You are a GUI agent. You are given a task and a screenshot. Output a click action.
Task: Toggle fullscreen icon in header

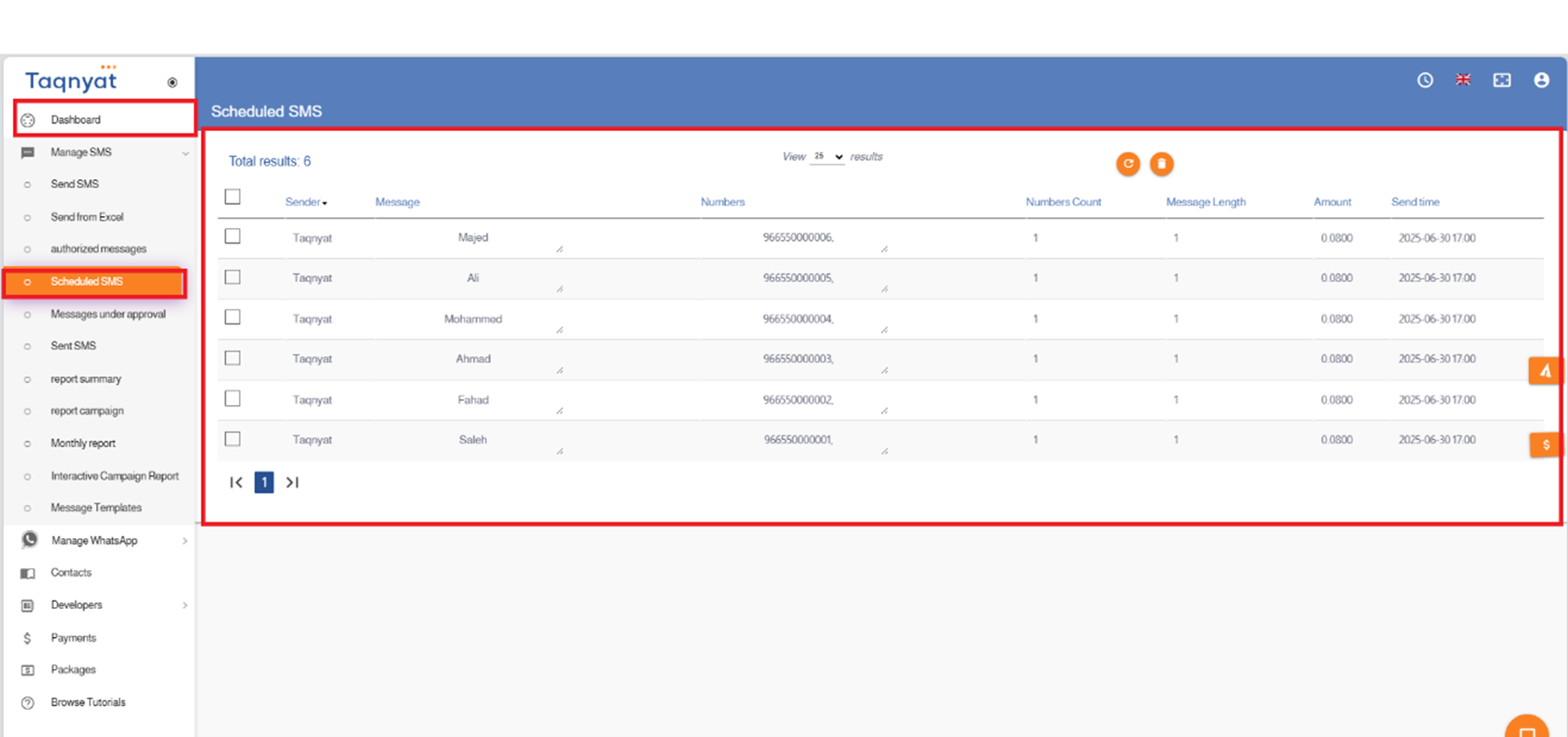coord(1502,80)
